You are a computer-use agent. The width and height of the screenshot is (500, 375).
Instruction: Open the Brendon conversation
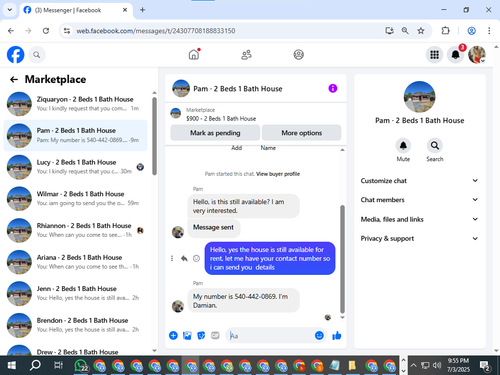click(76, 325)
